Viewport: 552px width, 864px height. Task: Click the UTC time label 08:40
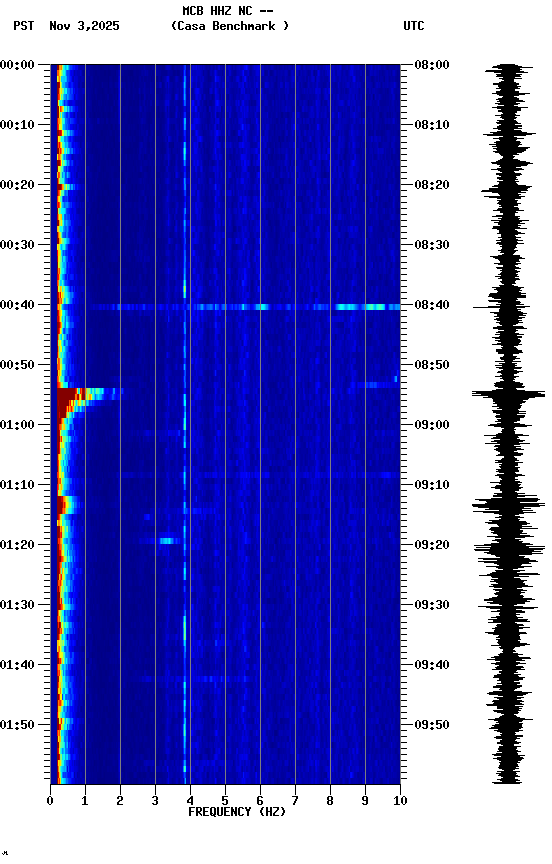click(432, 305)
